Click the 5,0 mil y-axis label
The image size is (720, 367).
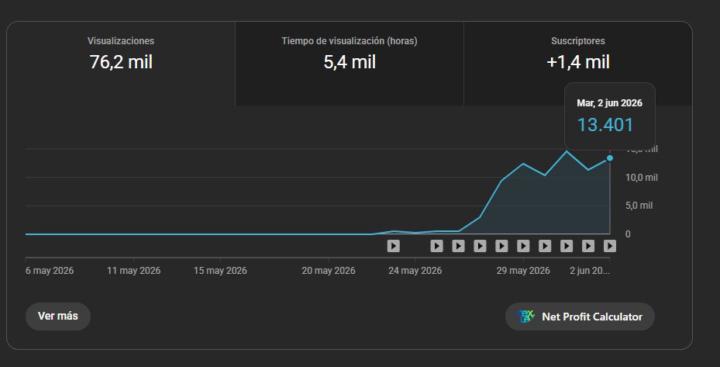(x=639, y=205)
